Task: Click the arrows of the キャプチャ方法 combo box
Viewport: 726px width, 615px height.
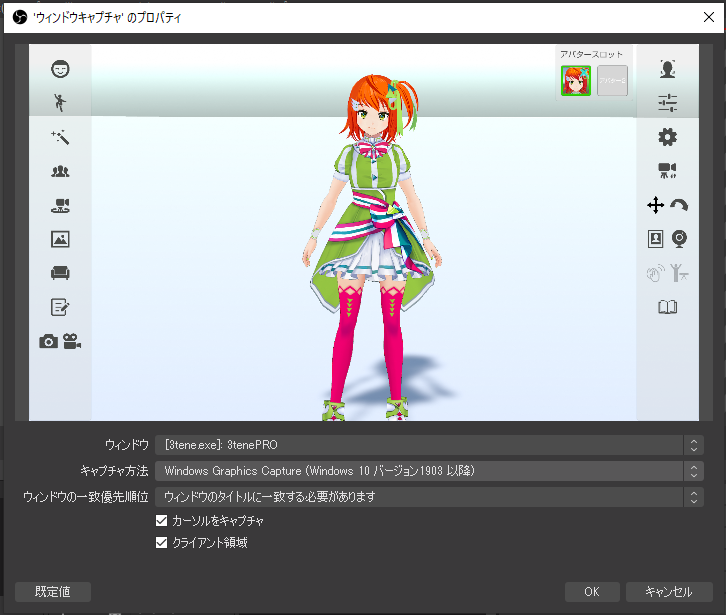Action: point(694,471)
